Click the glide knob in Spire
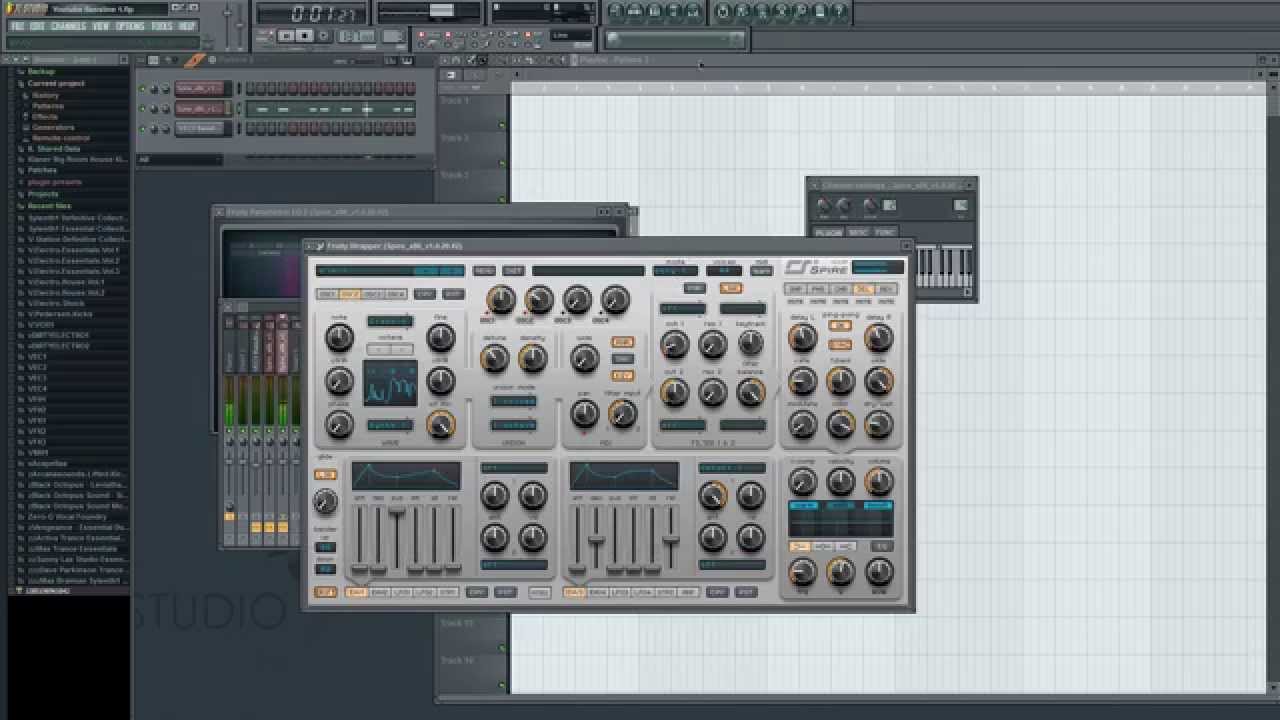 tap(325, 502)
